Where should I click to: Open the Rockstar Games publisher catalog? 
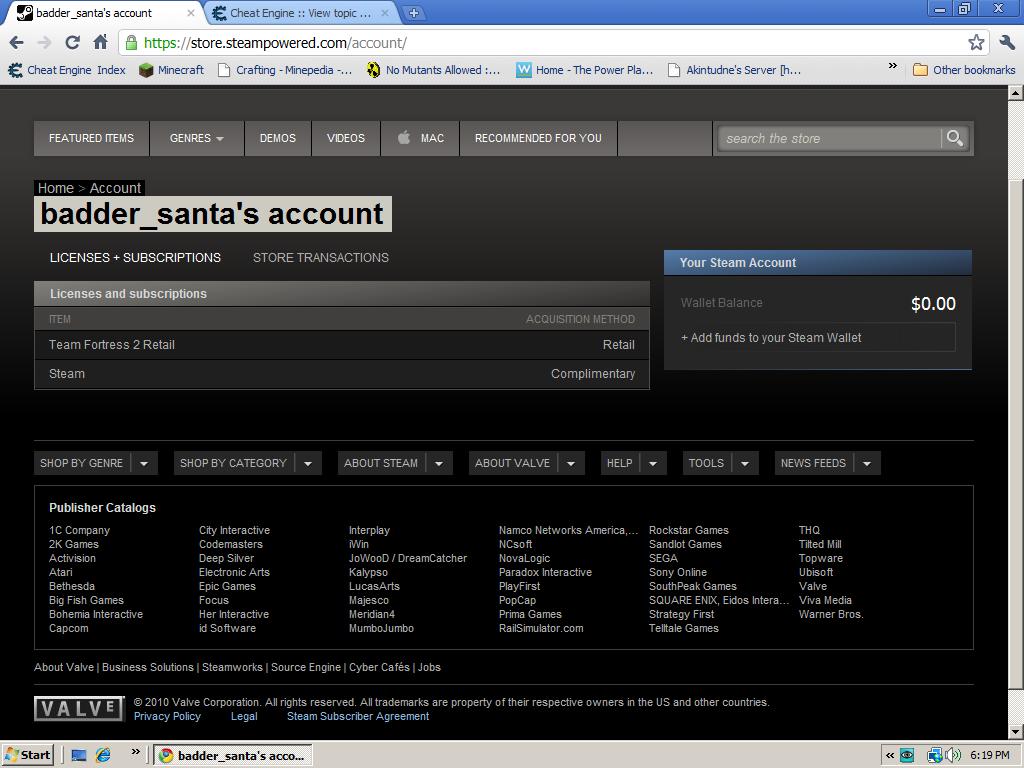[689, 530]
